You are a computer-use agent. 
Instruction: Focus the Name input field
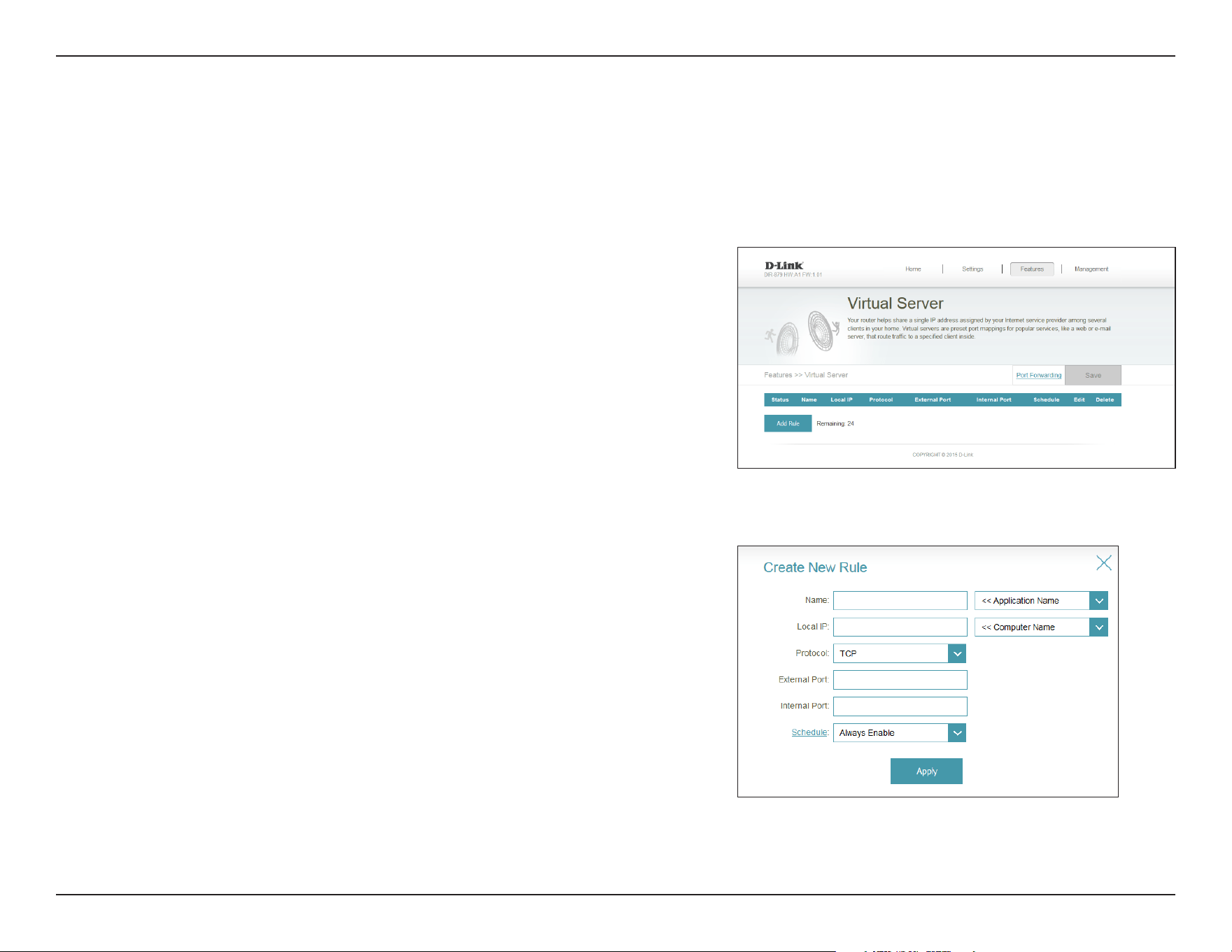(x=900, y=600)
